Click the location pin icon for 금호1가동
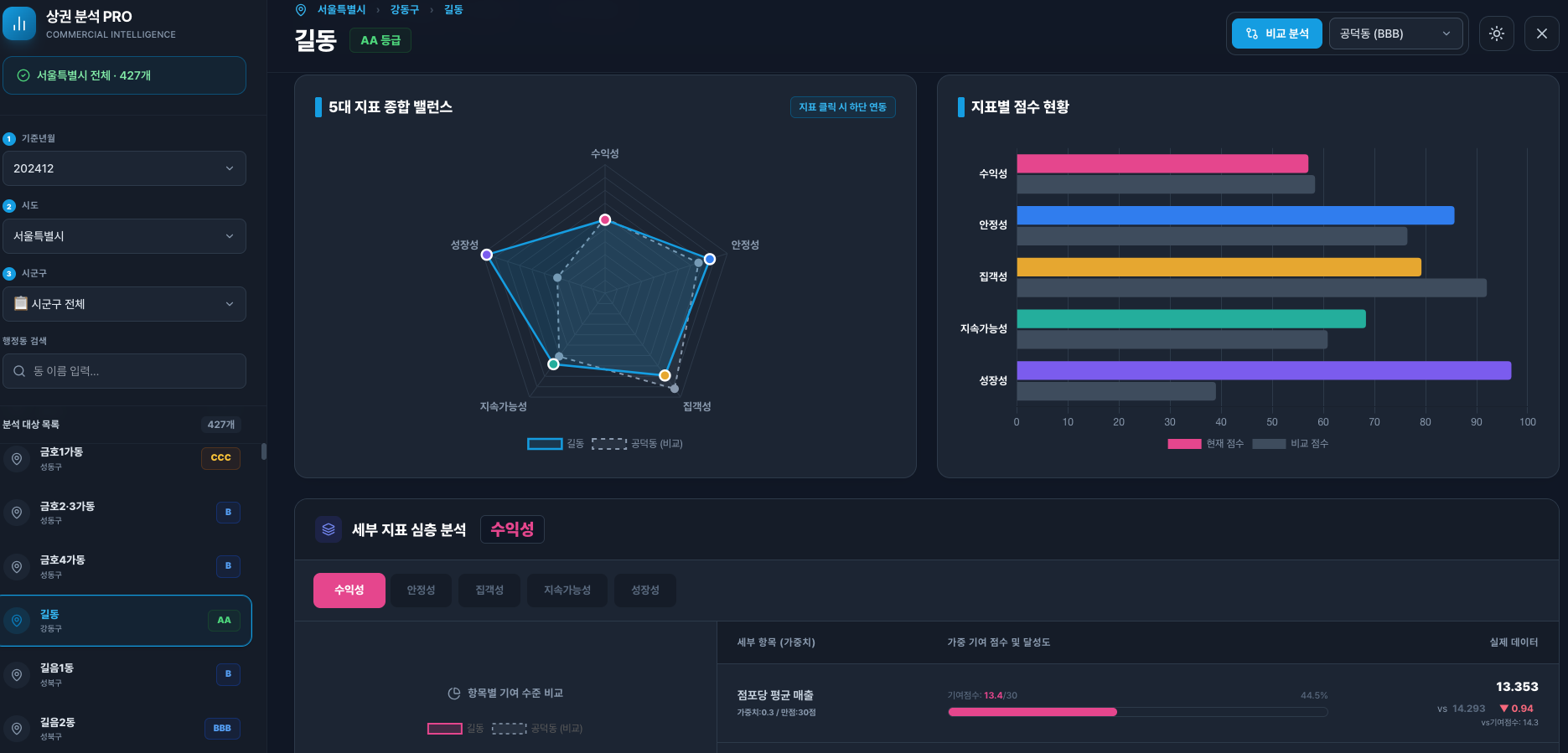Image resolution: width=1568 pixels, height=753 pixels. 16,458
